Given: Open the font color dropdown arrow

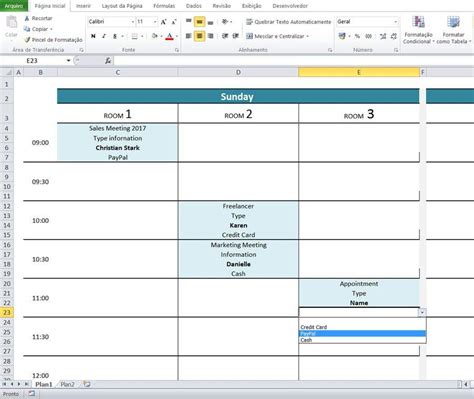Looking at the screenshot, I should point(177,36).
